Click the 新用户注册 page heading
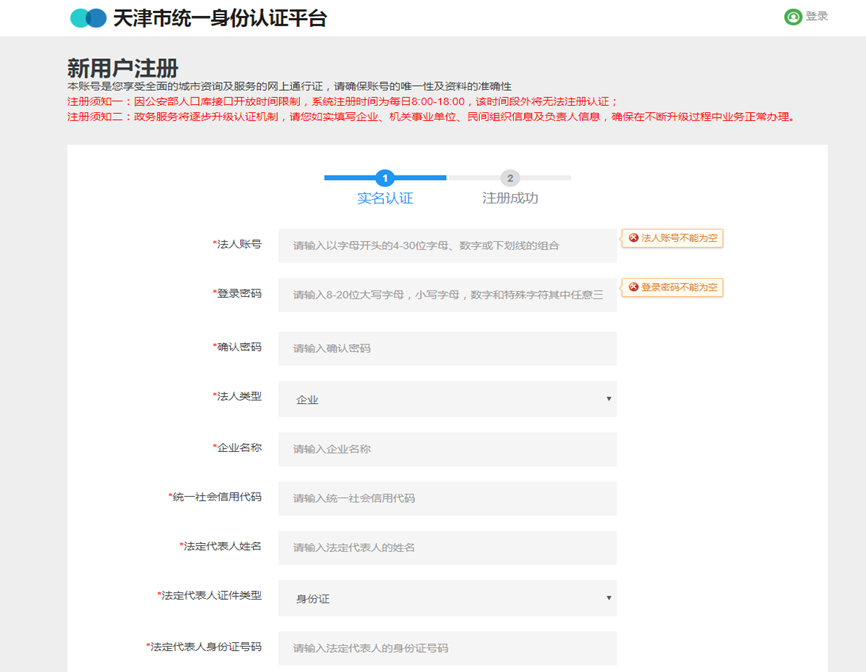Viewport: 866px width, 672px height. click(122, 65)
